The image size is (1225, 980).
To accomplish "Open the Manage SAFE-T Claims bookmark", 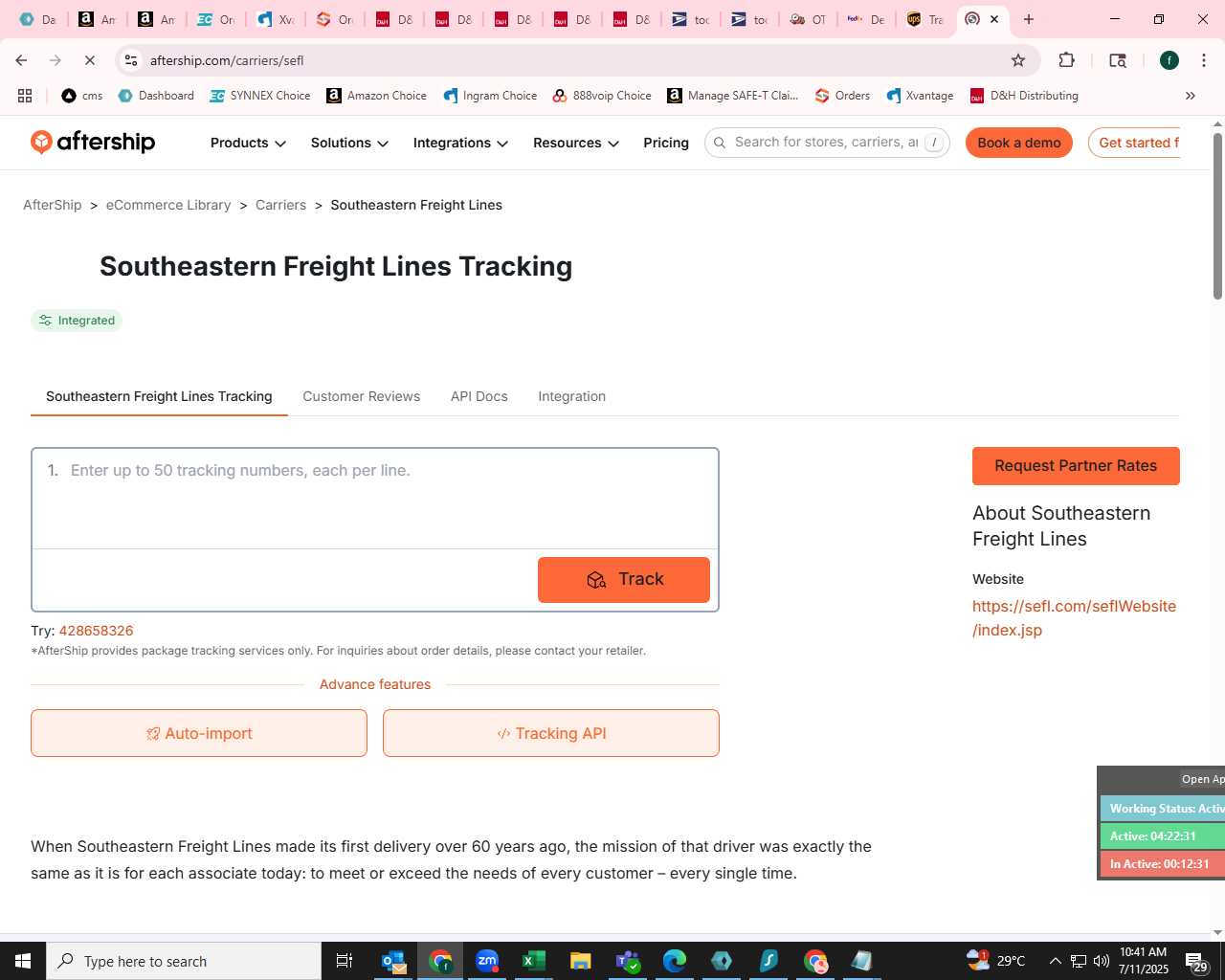I will [x=732, y=96].
